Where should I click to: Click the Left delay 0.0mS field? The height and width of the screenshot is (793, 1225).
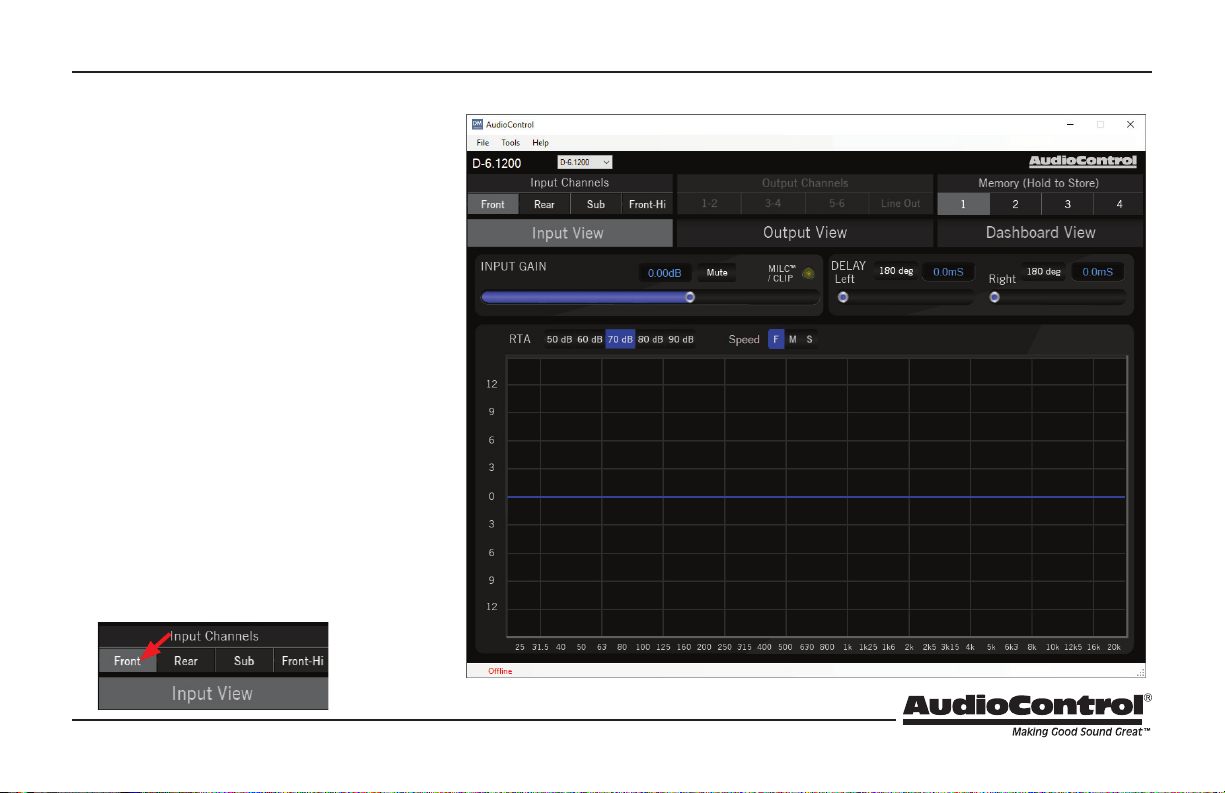(x=948, y=271)
